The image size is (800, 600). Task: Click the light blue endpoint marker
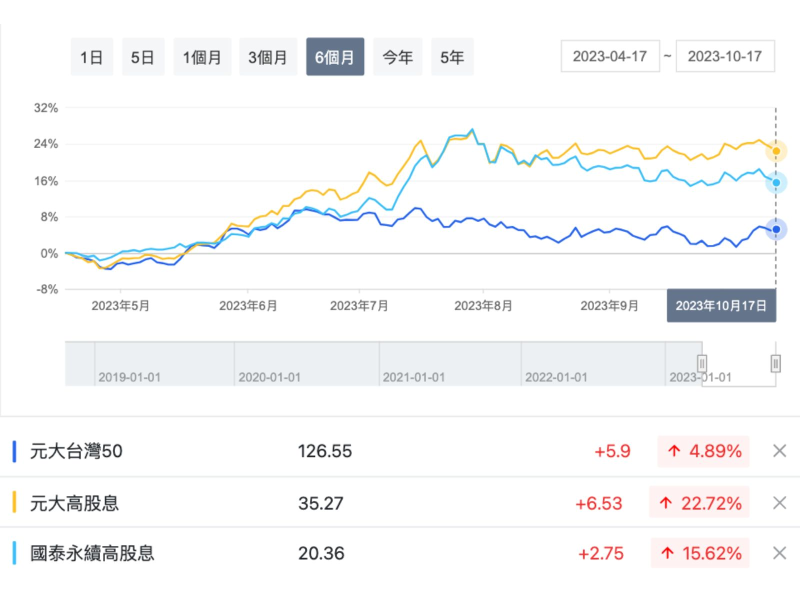[776, 182]
